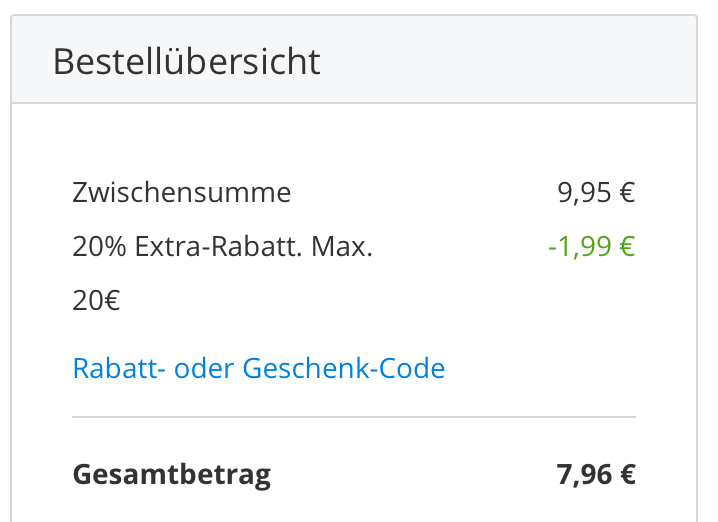This screenshot has width=718, height=522.
Task: Open the Rabatt- oder Geschenk-Code link
Action: pyautogui.click(x=258, y=368)
